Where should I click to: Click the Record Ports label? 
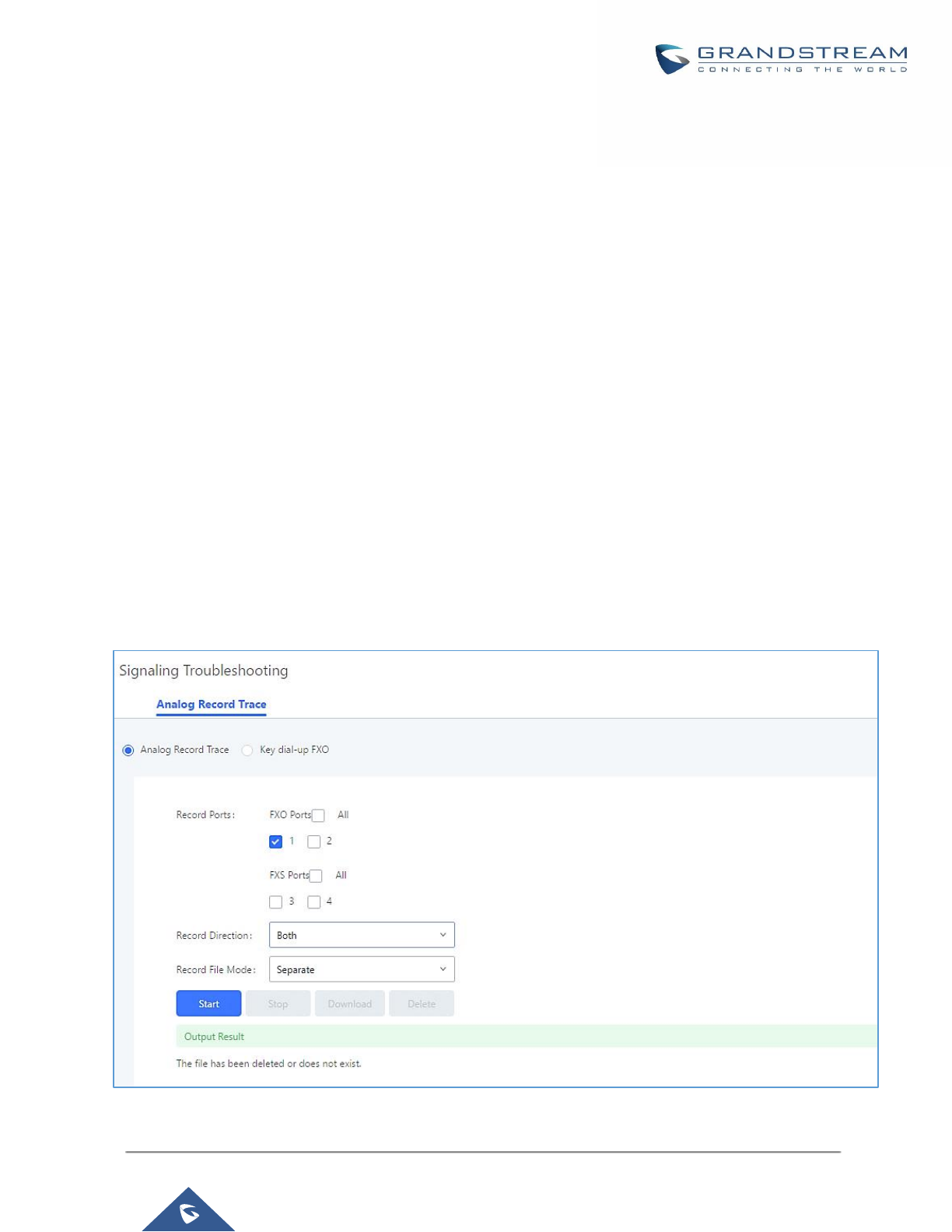[205, 815]
